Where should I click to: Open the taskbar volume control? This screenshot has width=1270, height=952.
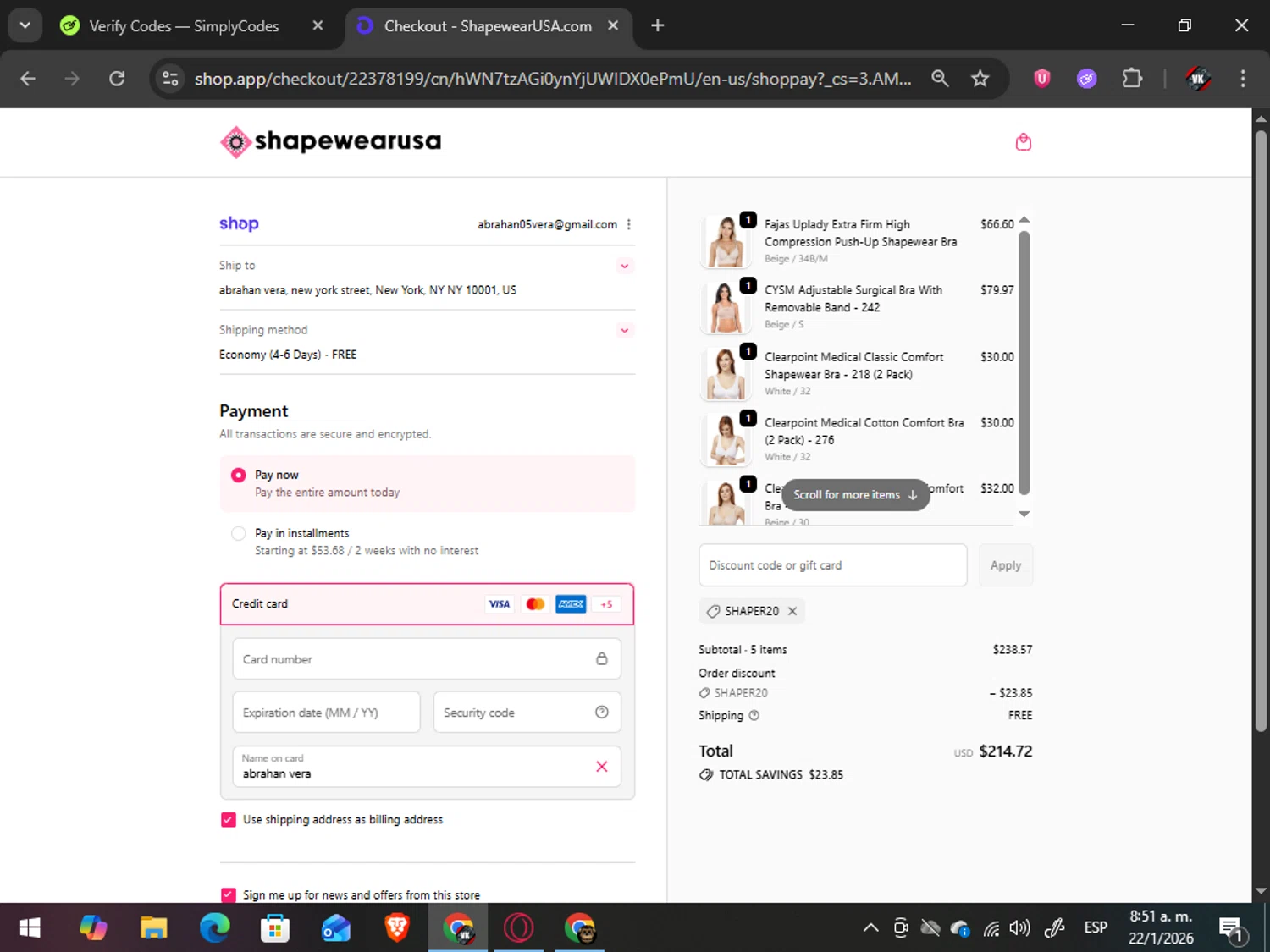click(1020, 928)
